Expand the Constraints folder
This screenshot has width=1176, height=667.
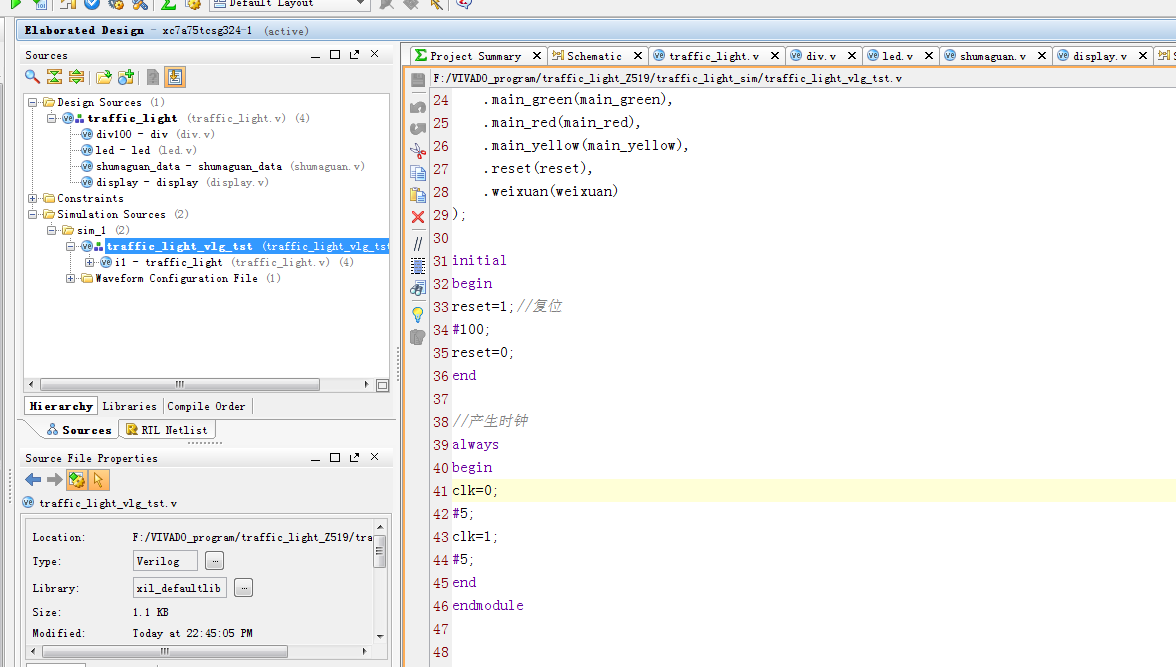click(x=32, y=198)
